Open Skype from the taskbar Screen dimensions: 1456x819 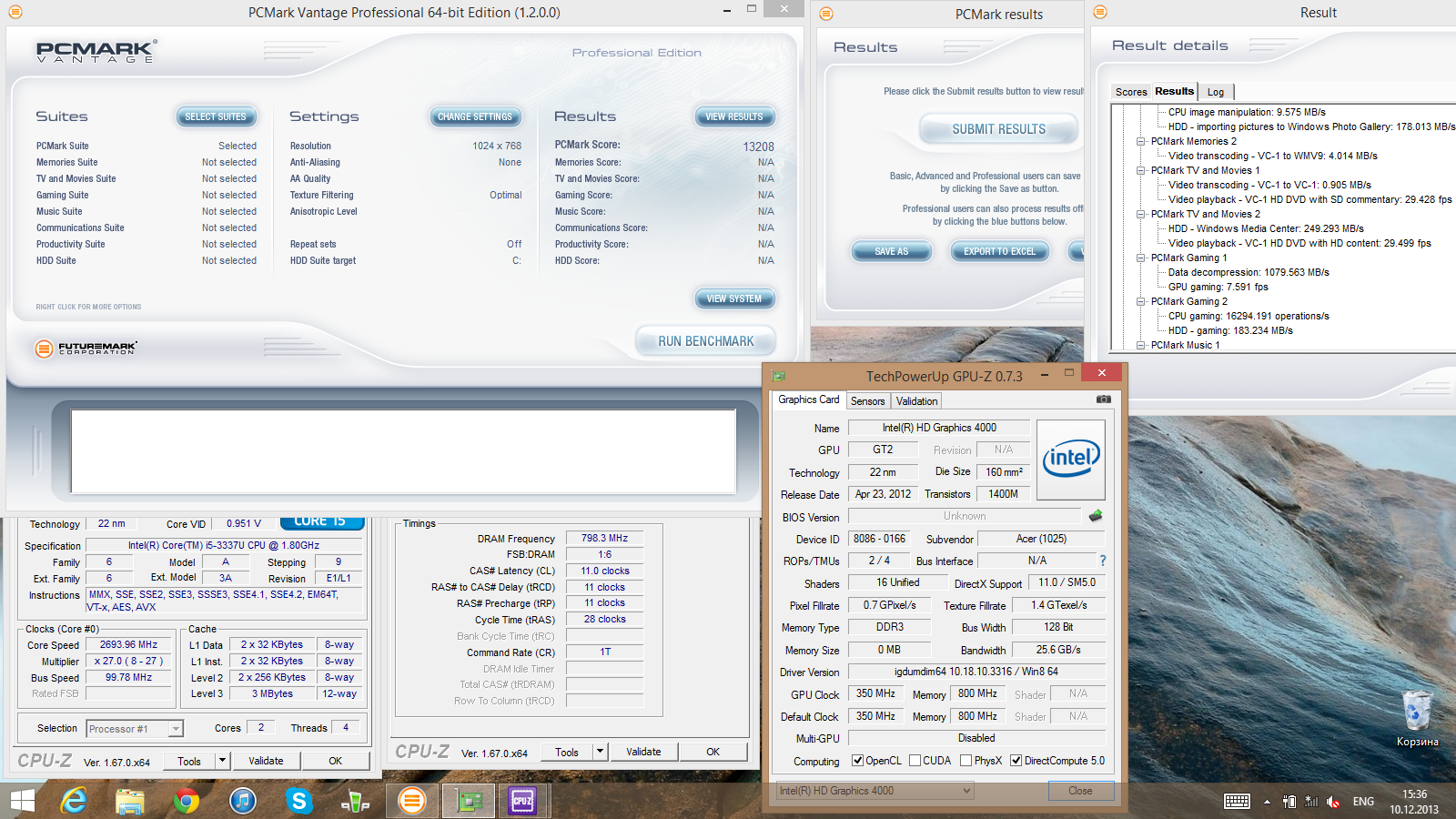[x=298, y=801]
